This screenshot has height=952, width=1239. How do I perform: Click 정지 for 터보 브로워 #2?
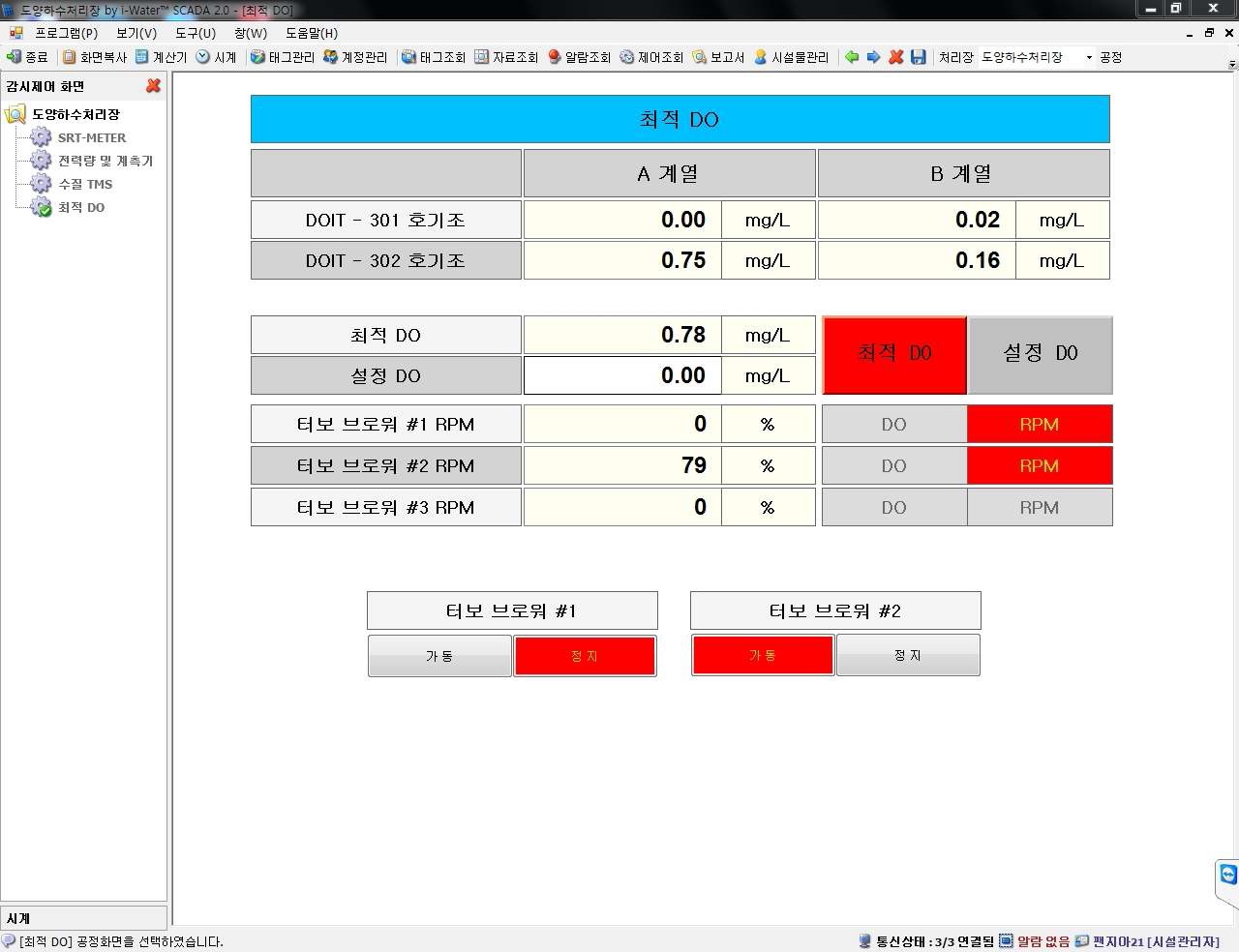pyautogui.click(x=908, y=655)
